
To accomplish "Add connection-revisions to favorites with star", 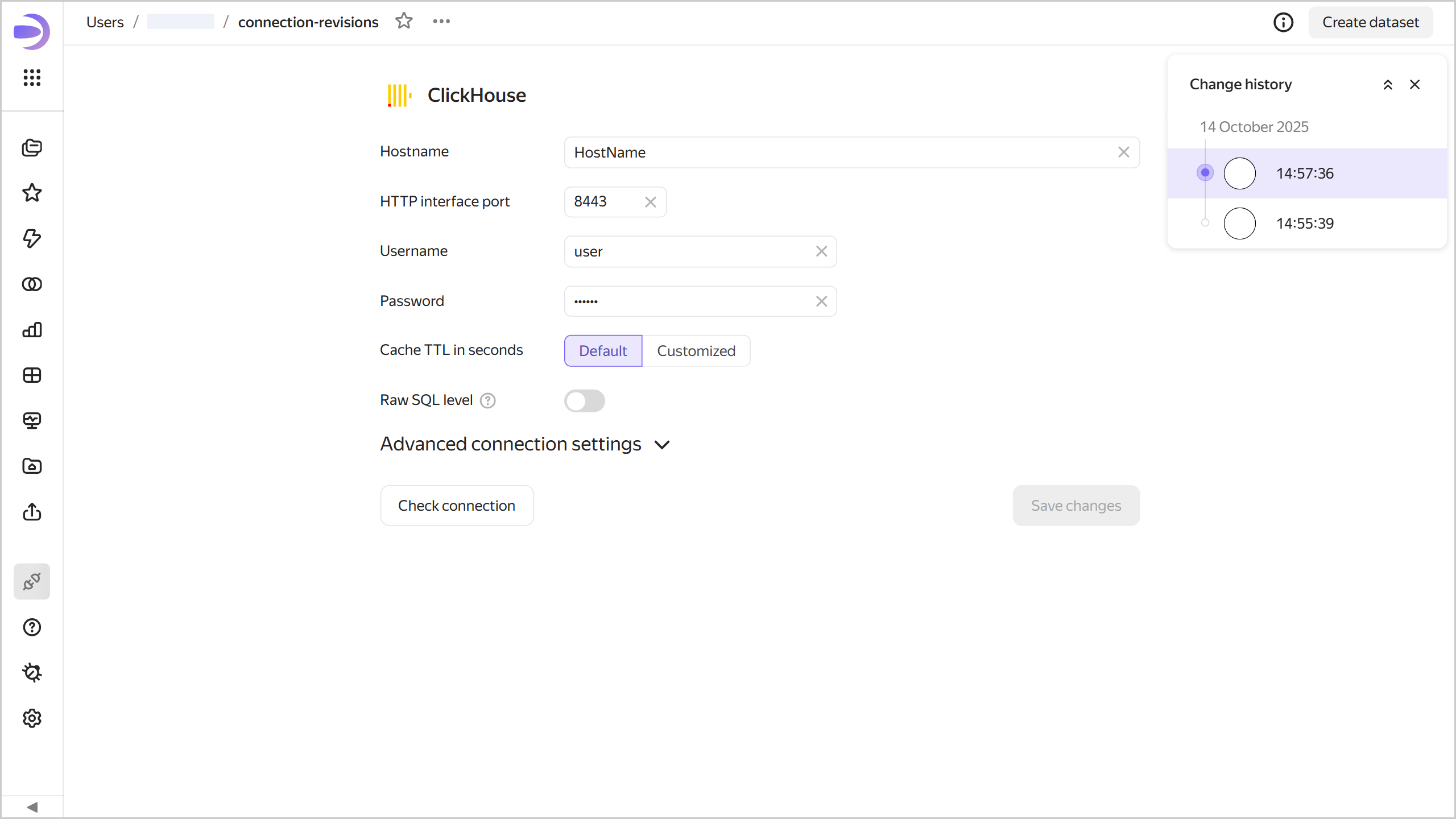I will point(404,21).
